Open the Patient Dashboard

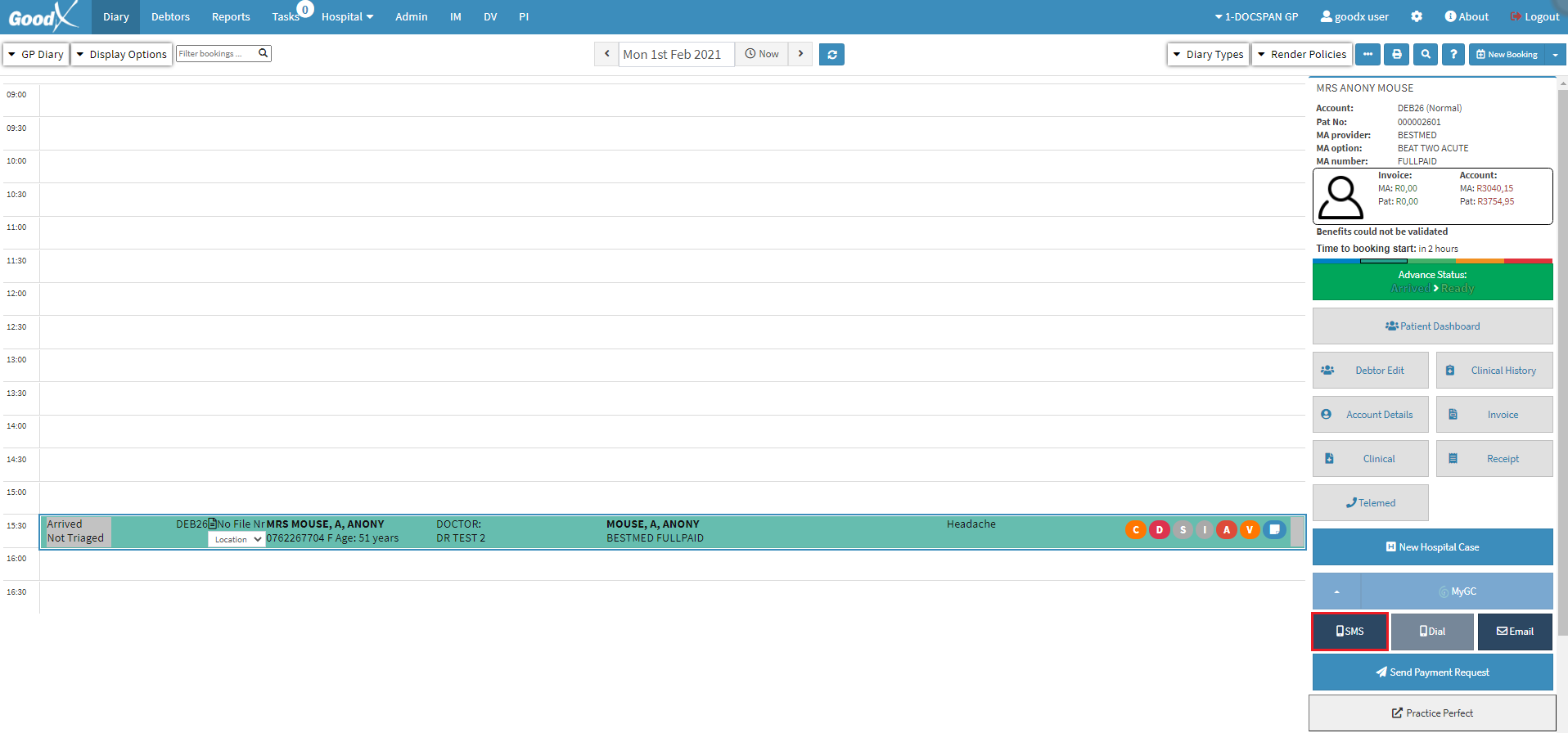click(x=1432, y=326)
